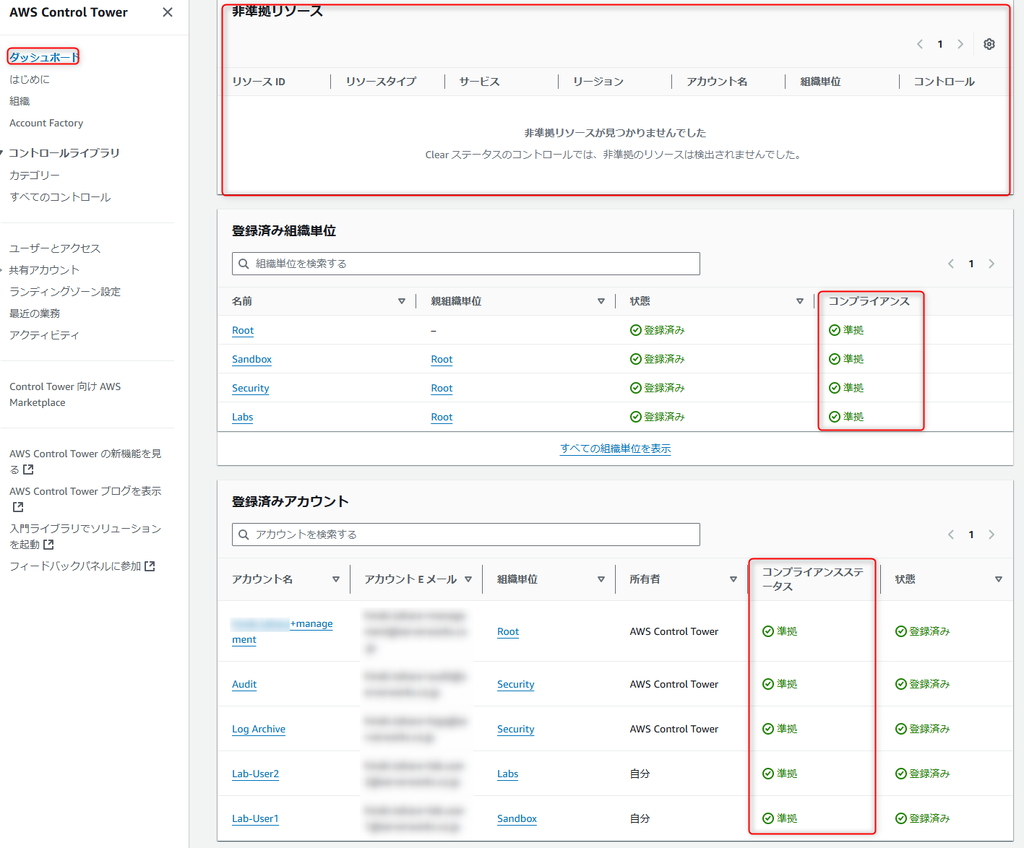Go to previous page in 登録済みアカウント

tap(951, 534)
